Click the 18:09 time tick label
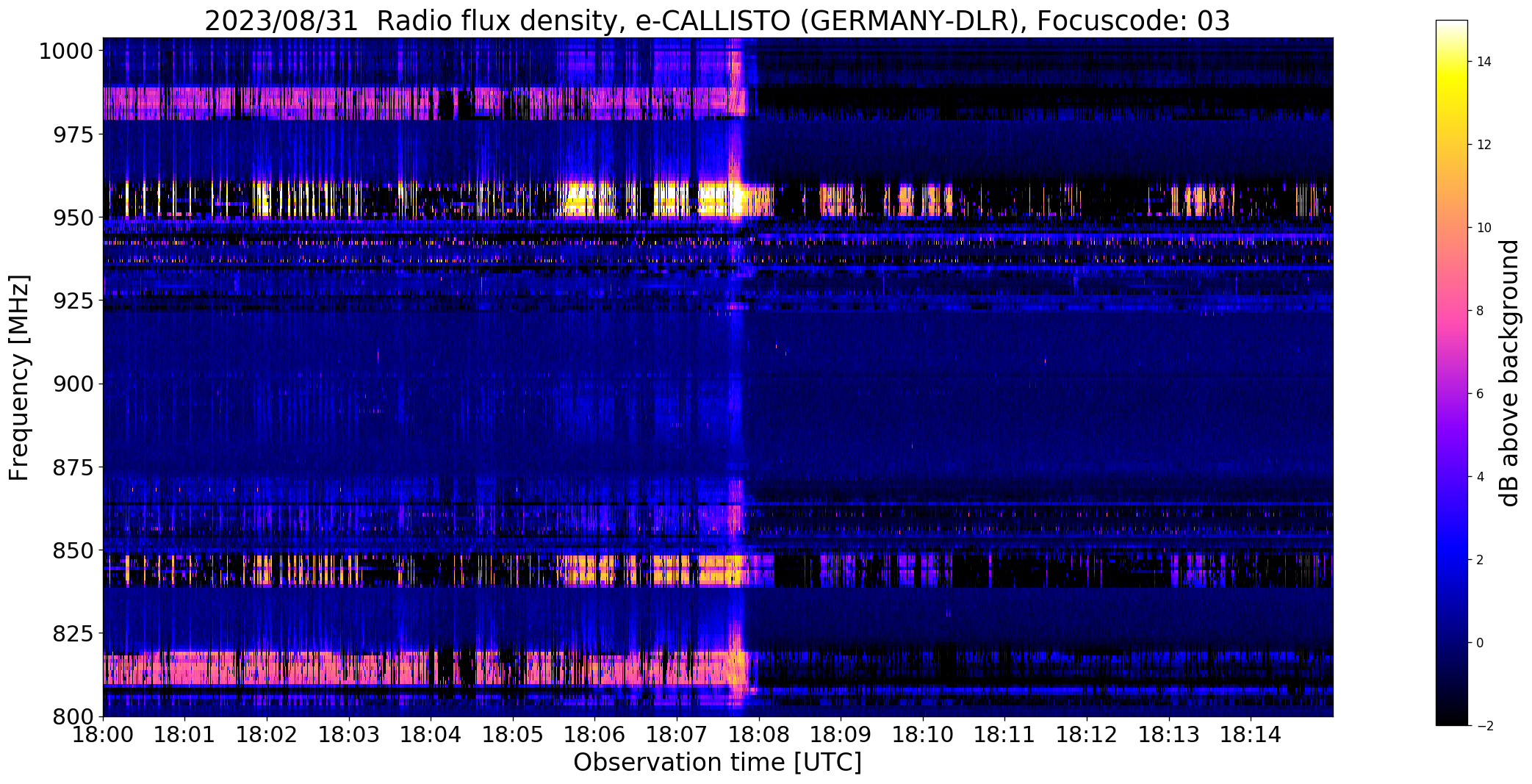This screenshot has height=784, width=1532. (841, 735)
